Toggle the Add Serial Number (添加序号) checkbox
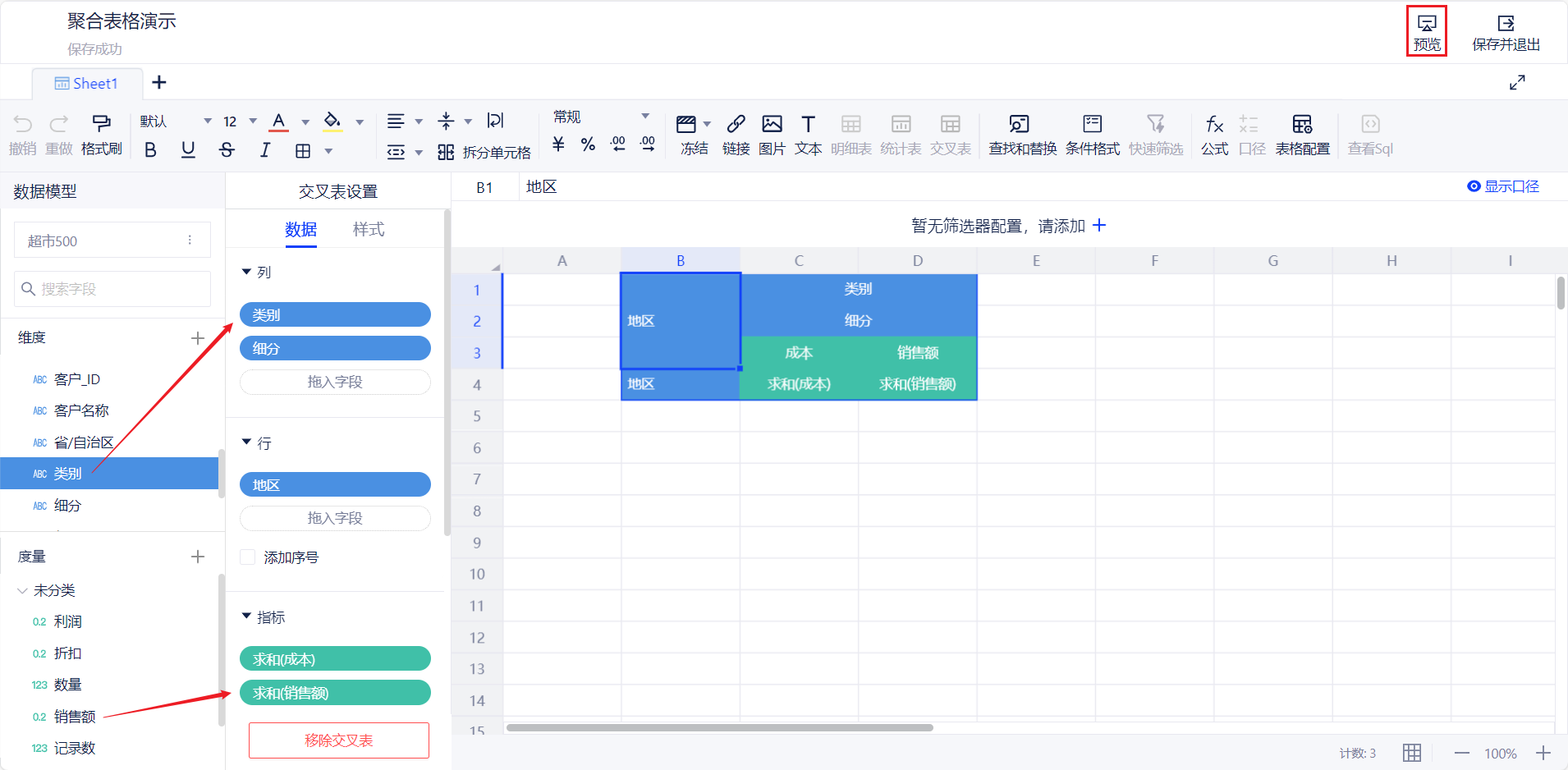Image resolution: width=1568 pixels, height=770 pixels. (x=248, y=557)
